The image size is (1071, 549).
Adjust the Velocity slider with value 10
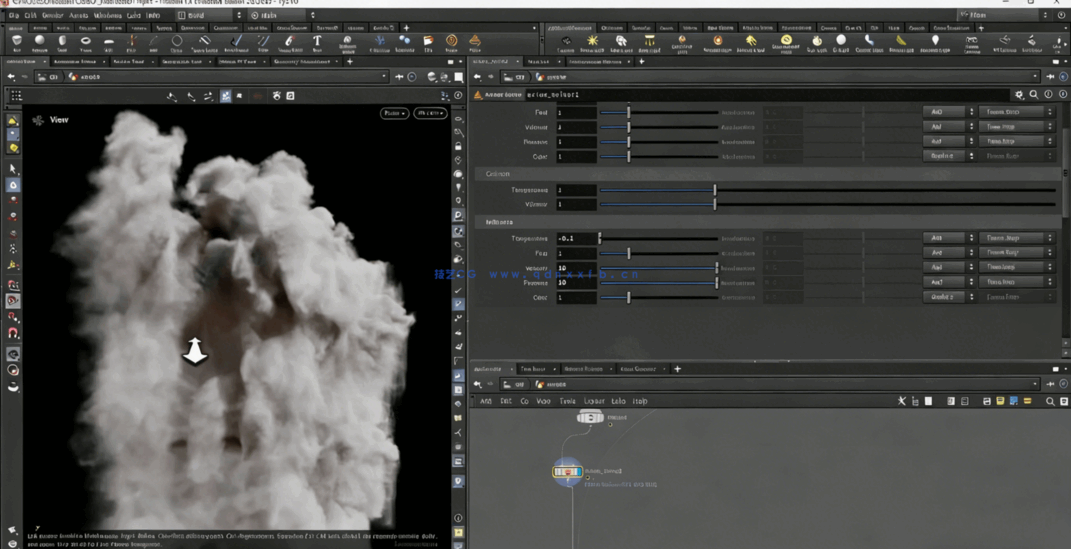click(x=658, y=268)
